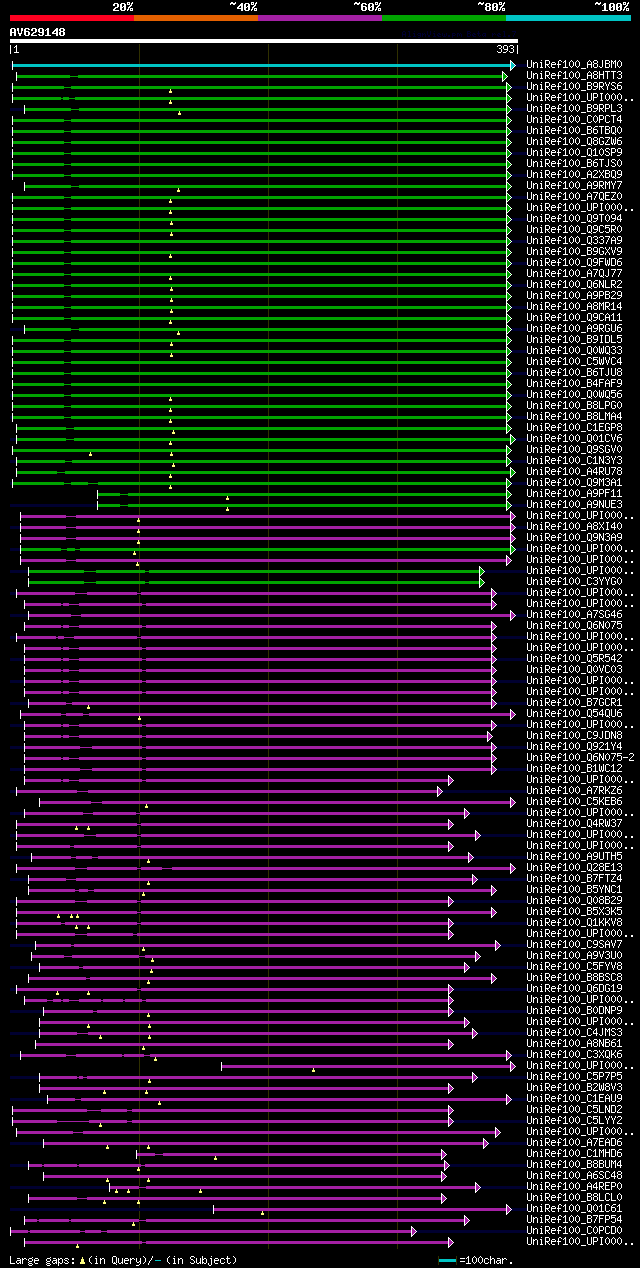Click the text UniRef100_Q54QU6

(x=575, y=714)
